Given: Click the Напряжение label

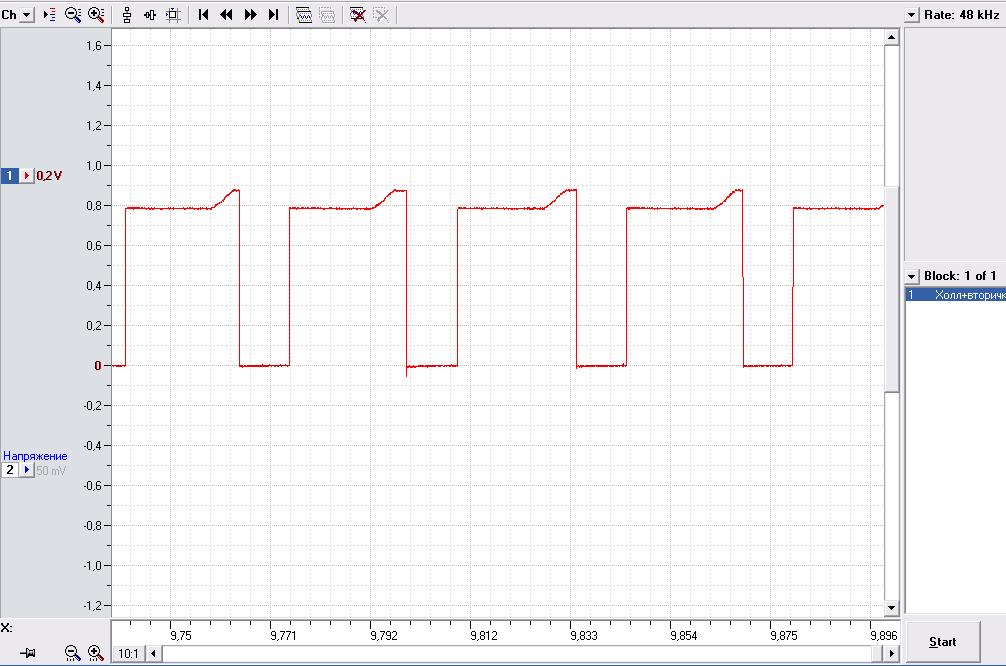Looking at the screenshot, I should coord(35,456).
